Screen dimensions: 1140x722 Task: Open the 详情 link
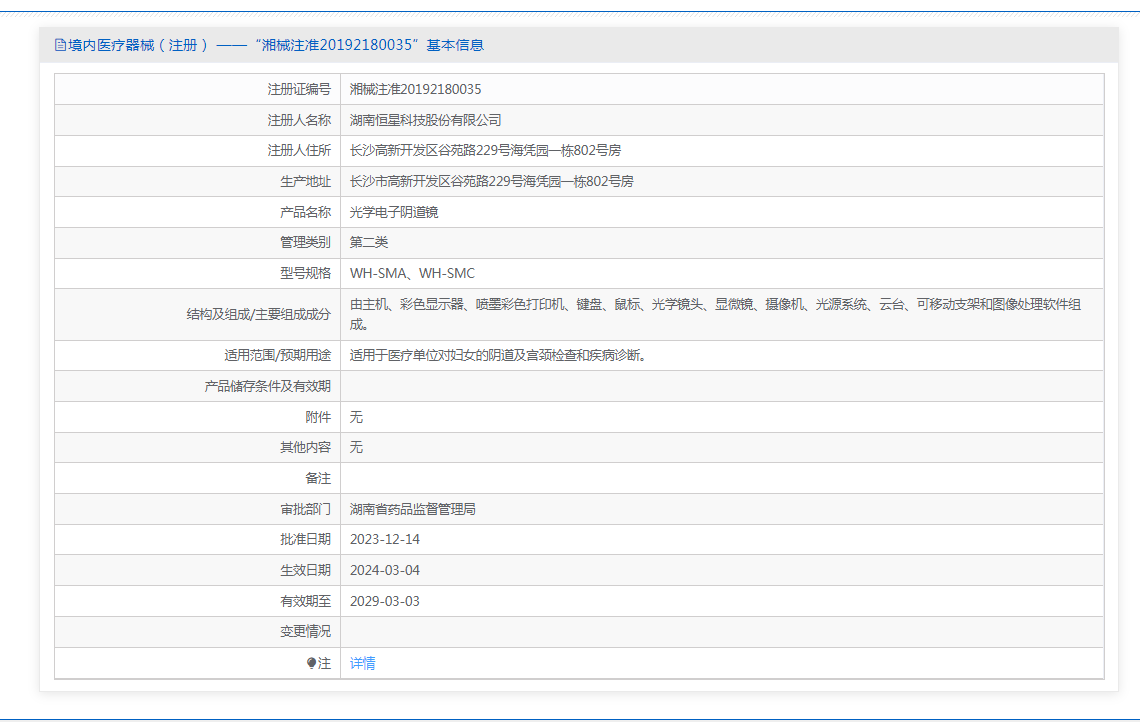[x=363, y=663]
